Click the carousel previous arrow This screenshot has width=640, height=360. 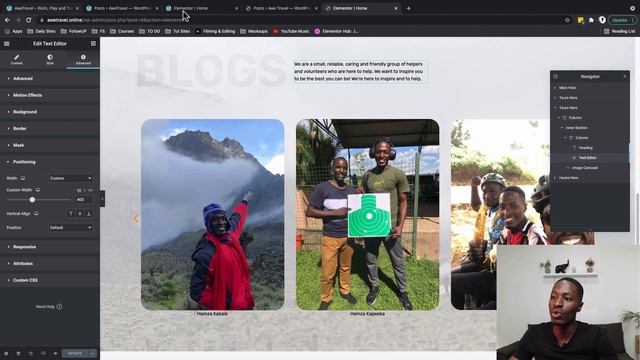pyautogui.click(x=136, y=218)
